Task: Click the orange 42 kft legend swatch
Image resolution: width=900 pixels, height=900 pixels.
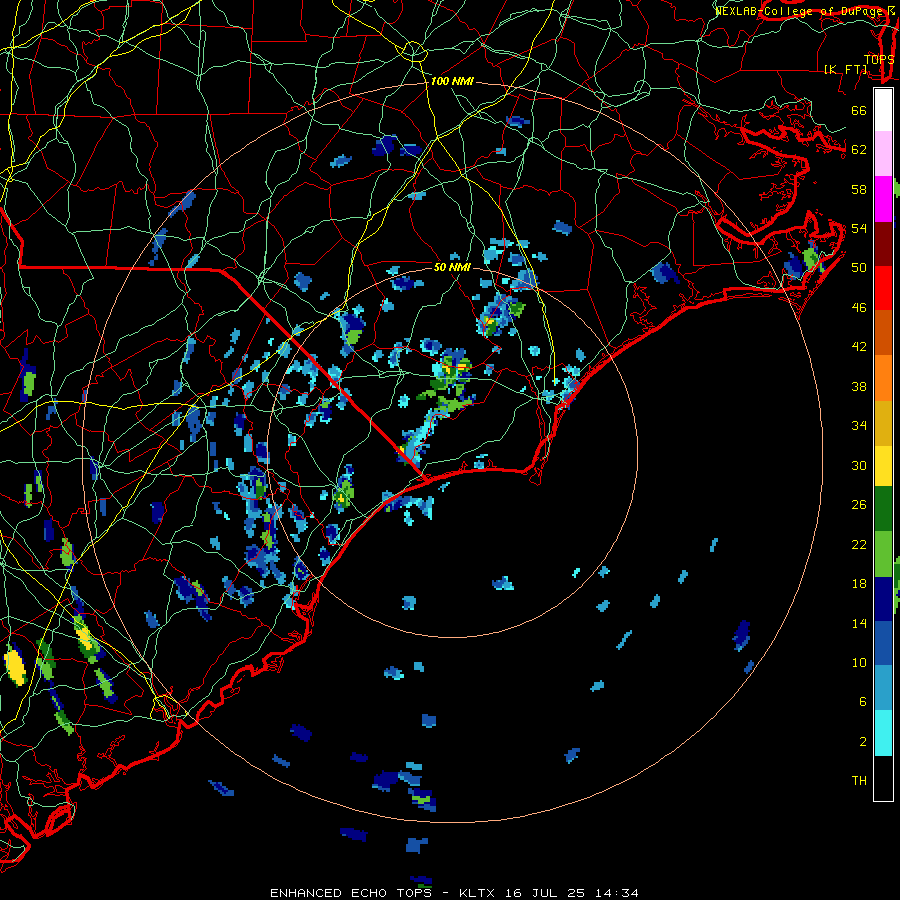Action: (883, 378)
